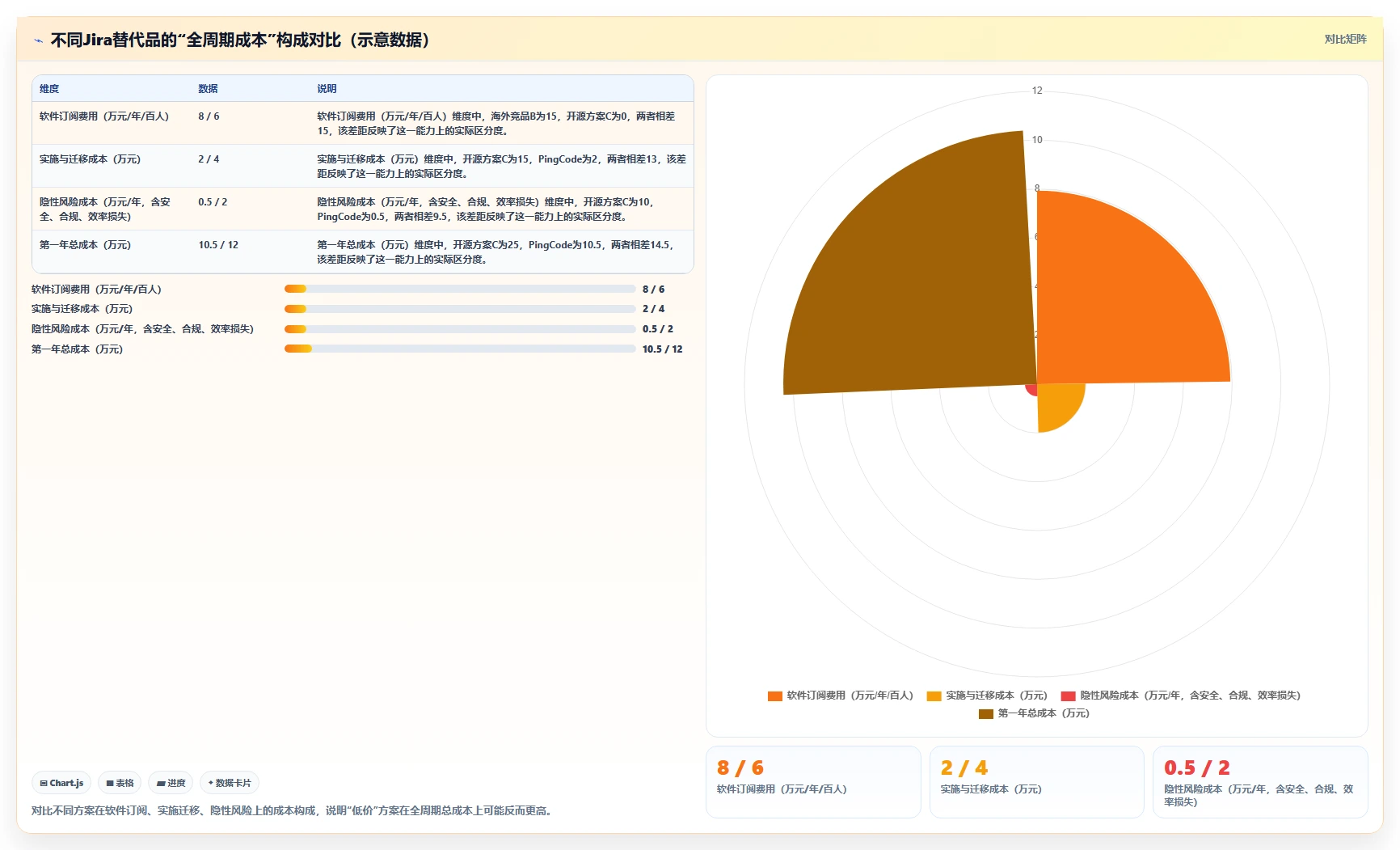Toggle 第一年总成本 legend item in chart

click(x=1034, y=713)
